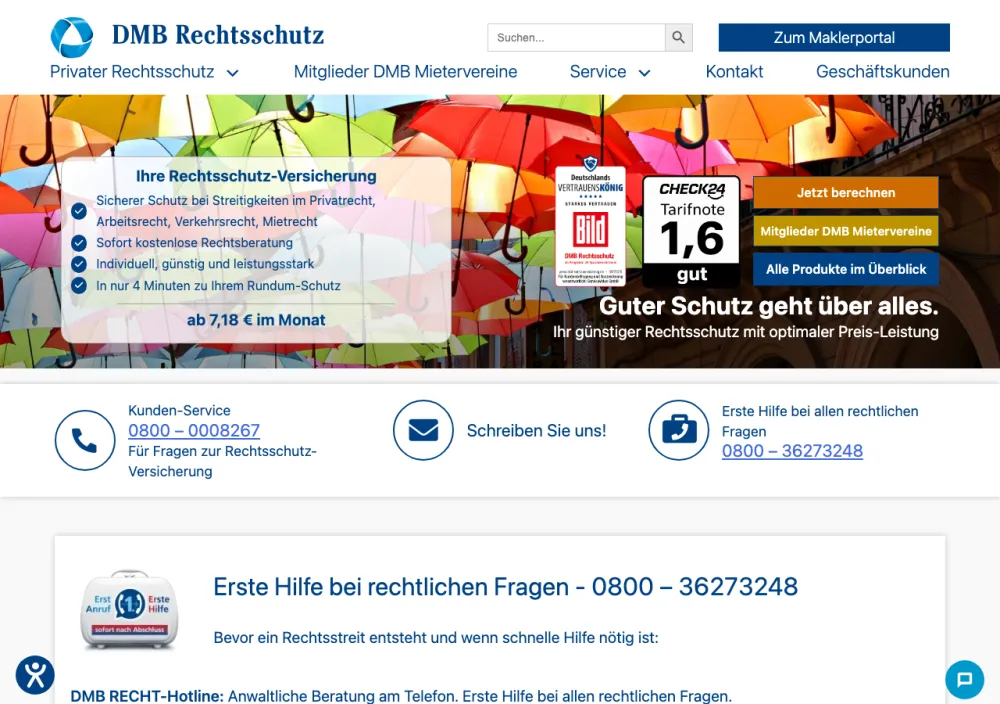Open Geschäftskunden in the navigation
The height and width of the screenshot is (704, 1000).
tap(883, 71)
